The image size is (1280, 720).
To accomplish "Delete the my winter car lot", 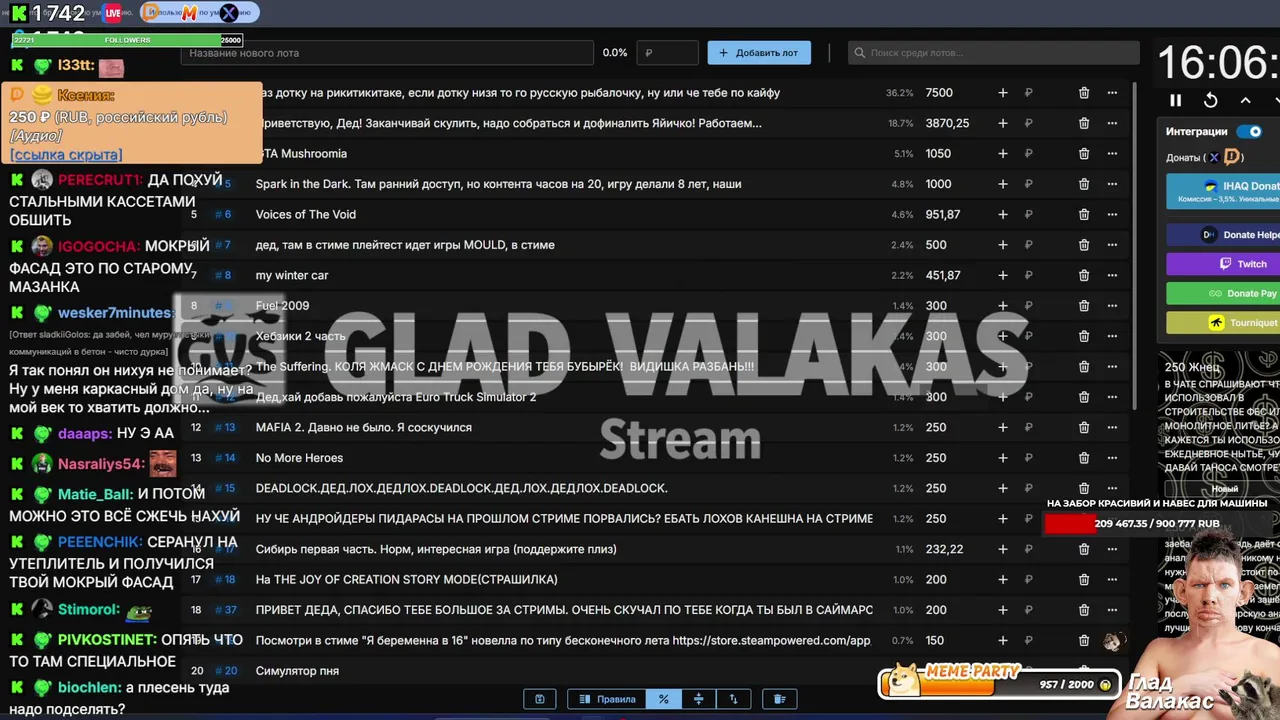I will [x=1084, y=275].
